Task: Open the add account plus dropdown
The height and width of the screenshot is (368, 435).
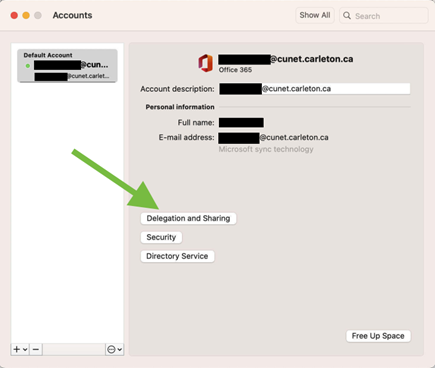Action: click(20, 349)
